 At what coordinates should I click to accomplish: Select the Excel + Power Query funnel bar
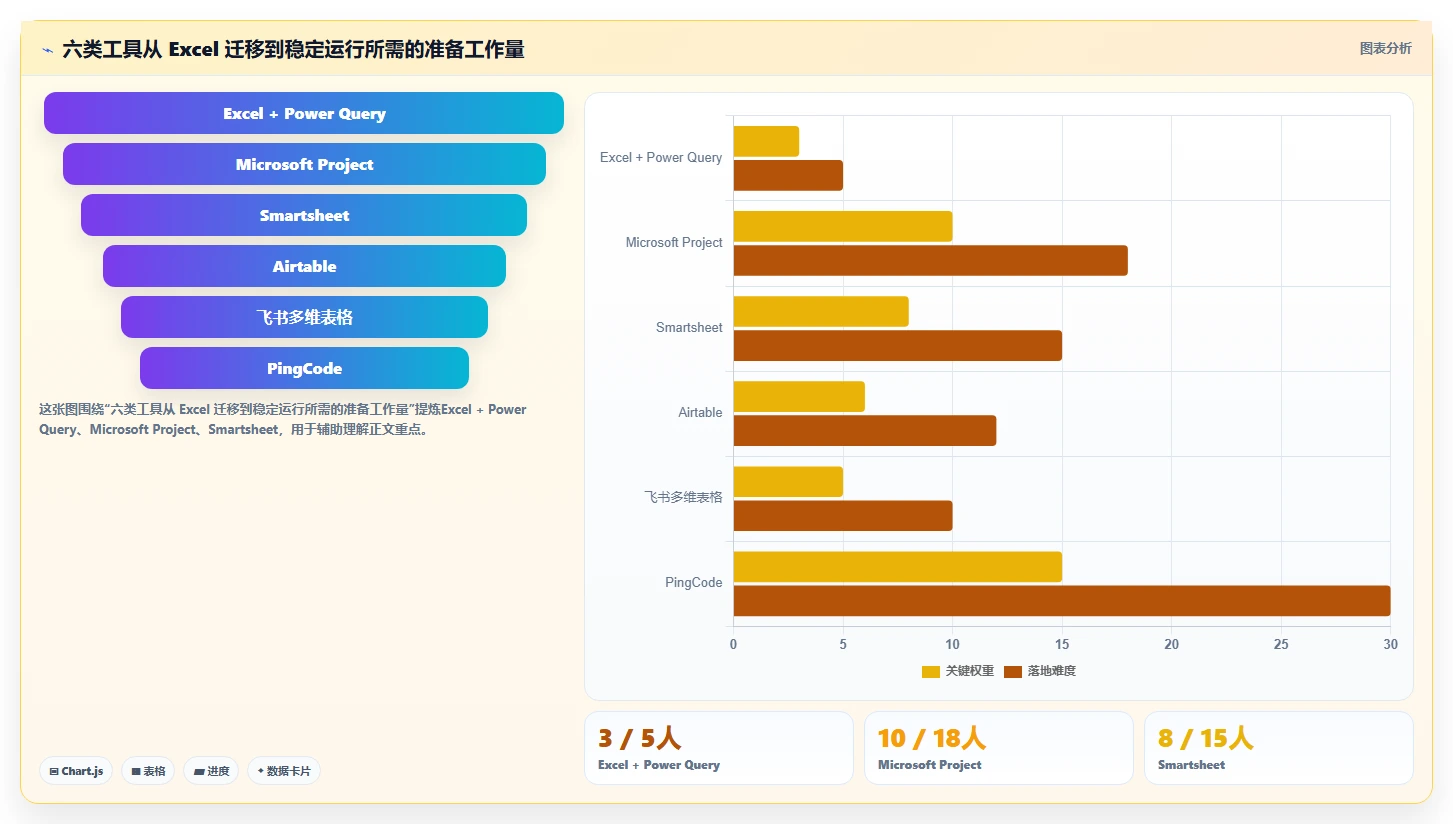(x=304, y=113)
